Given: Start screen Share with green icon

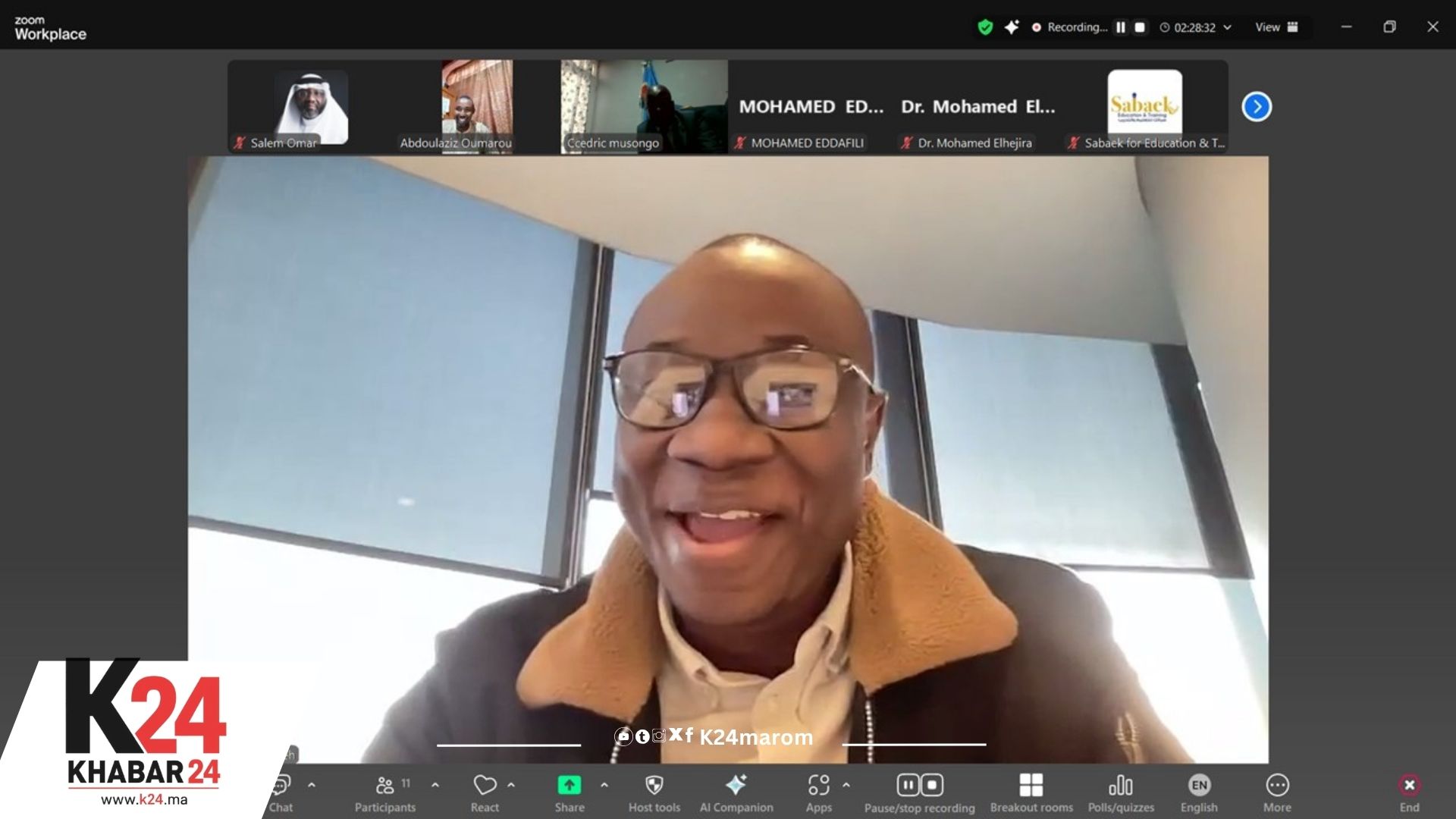Looking at the screenshot, I should pyautogui.click(x=569, y=786).
